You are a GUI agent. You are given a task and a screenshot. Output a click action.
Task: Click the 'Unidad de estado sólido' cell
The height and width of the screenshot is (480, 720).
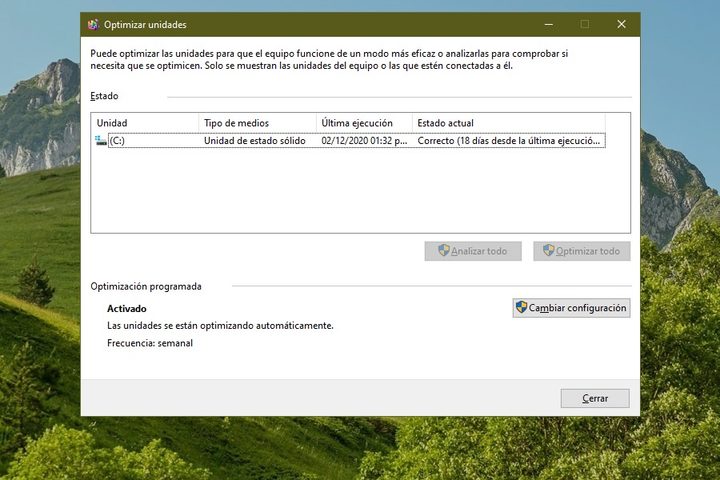point(254,141)
